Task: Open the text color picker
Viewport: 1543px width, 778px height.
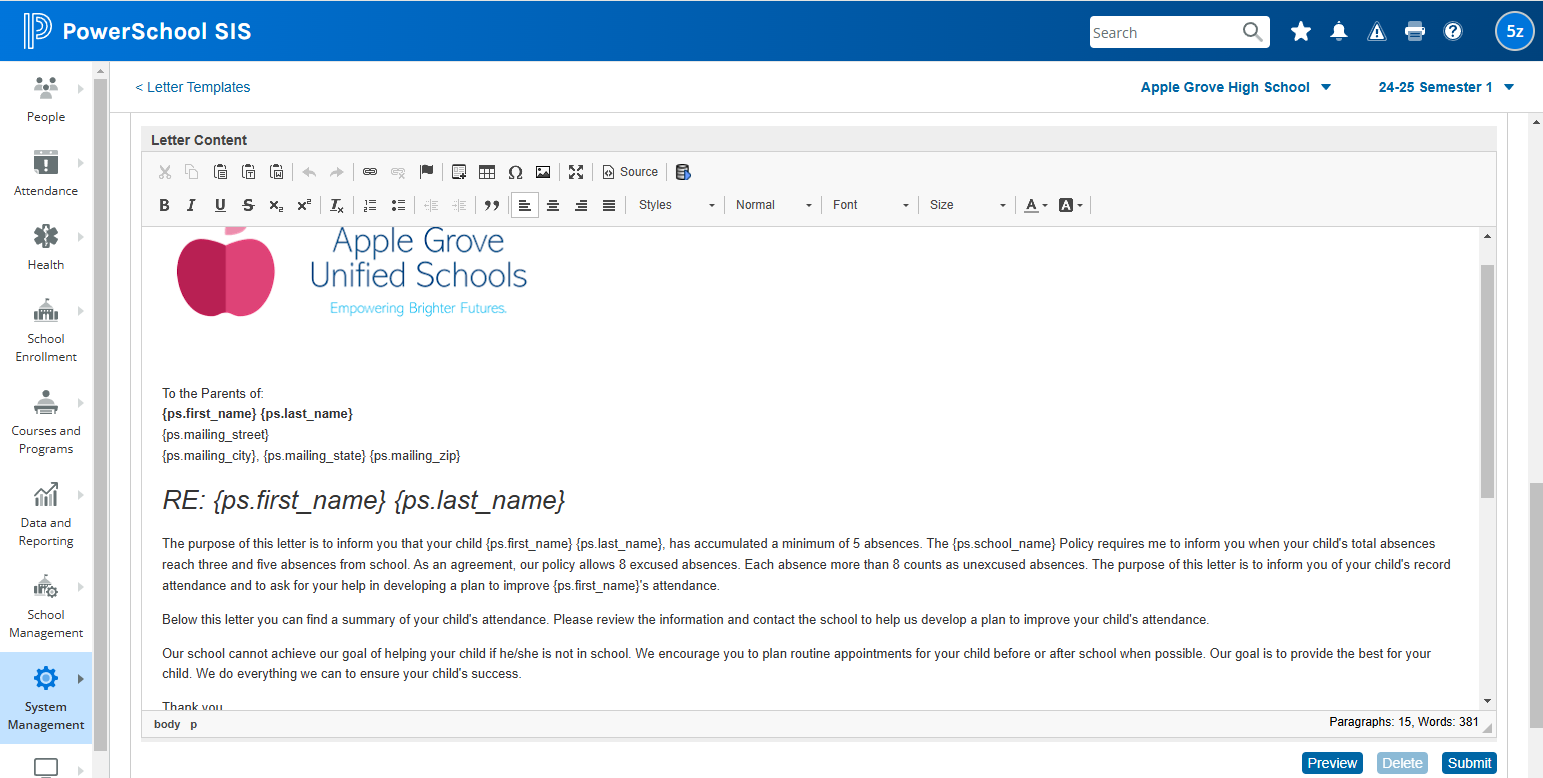Action: (1036, 205)
